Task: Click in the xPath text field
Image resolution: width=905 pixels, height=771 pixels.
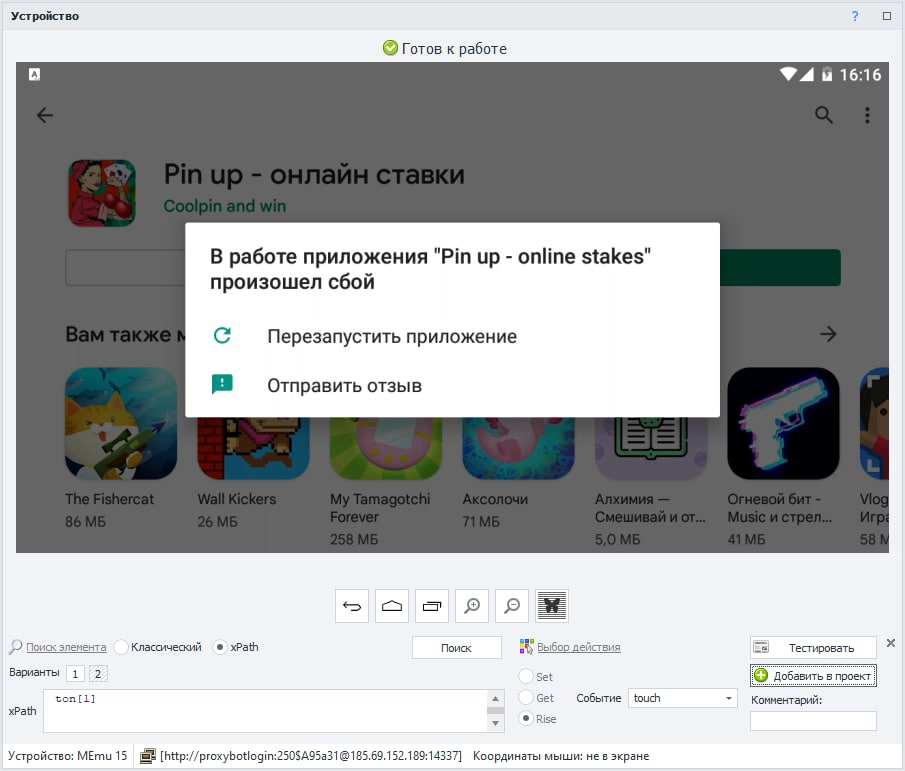Action: pos(265,711)
